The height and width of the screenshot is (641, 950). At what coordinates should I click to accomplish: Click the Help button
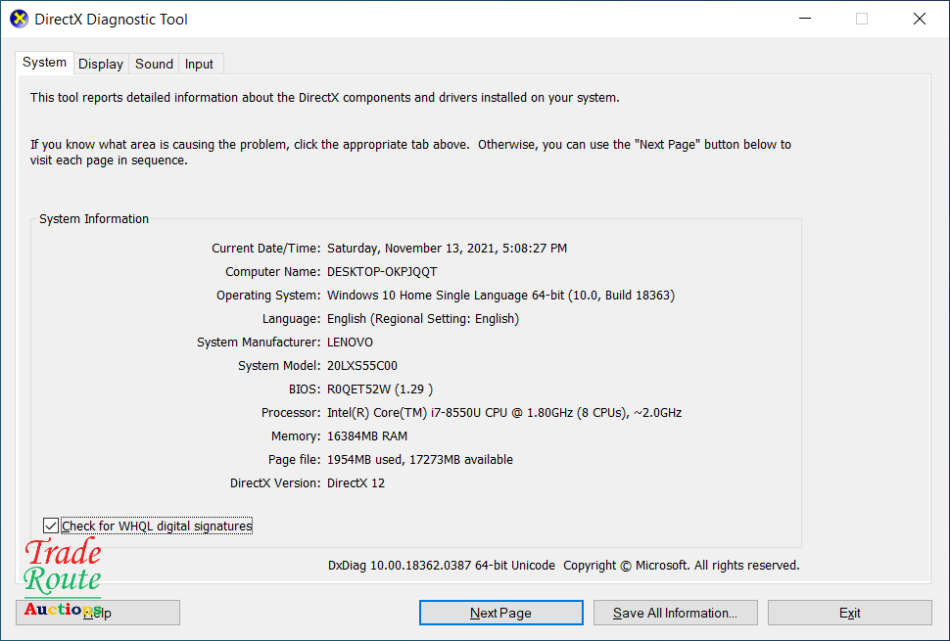click(97, 612)
